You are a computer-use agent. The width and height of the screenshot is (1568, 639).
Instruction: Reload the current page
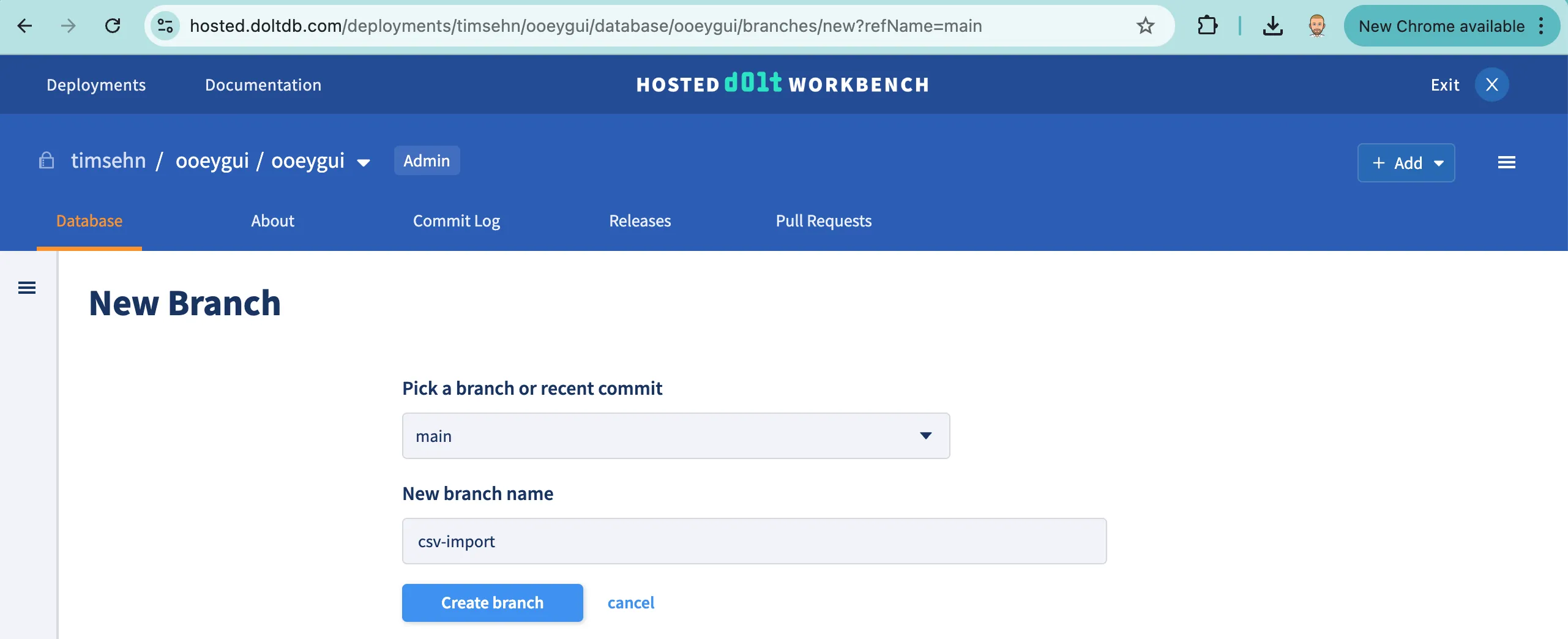coord(113,26)
